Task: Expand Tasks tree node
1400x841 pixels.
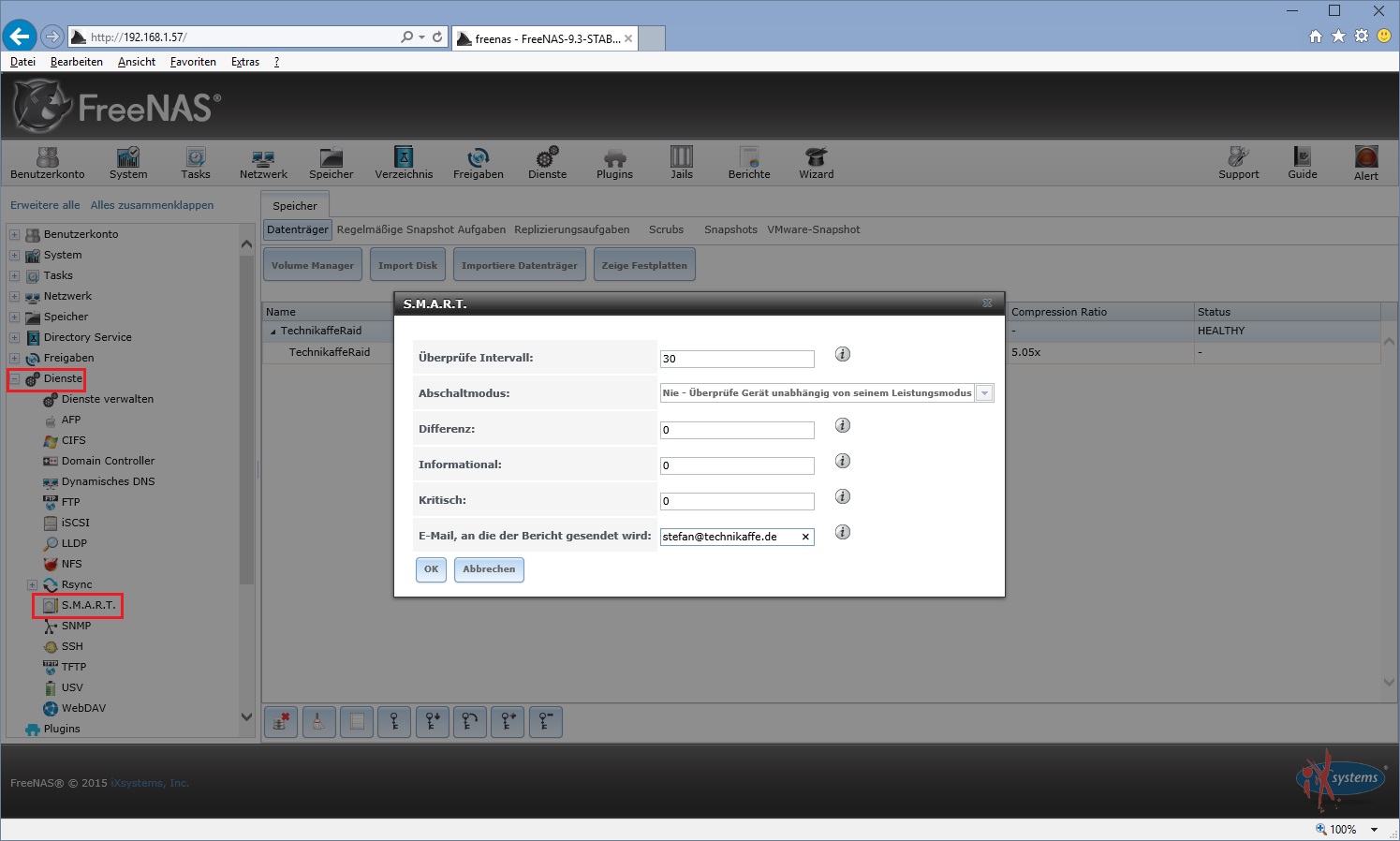Action: (14, 275)
